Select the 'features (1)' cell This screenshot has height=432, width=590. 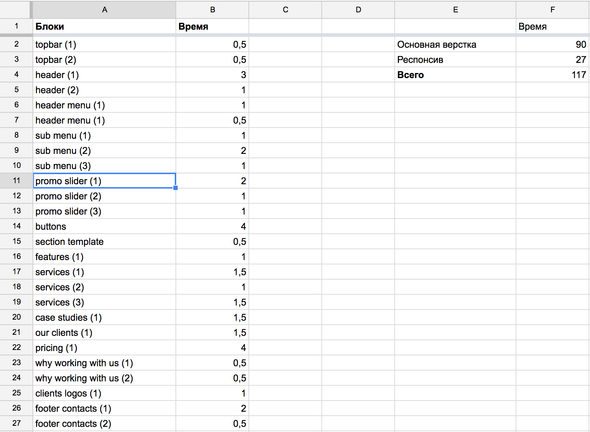click(x=104, y=257)
